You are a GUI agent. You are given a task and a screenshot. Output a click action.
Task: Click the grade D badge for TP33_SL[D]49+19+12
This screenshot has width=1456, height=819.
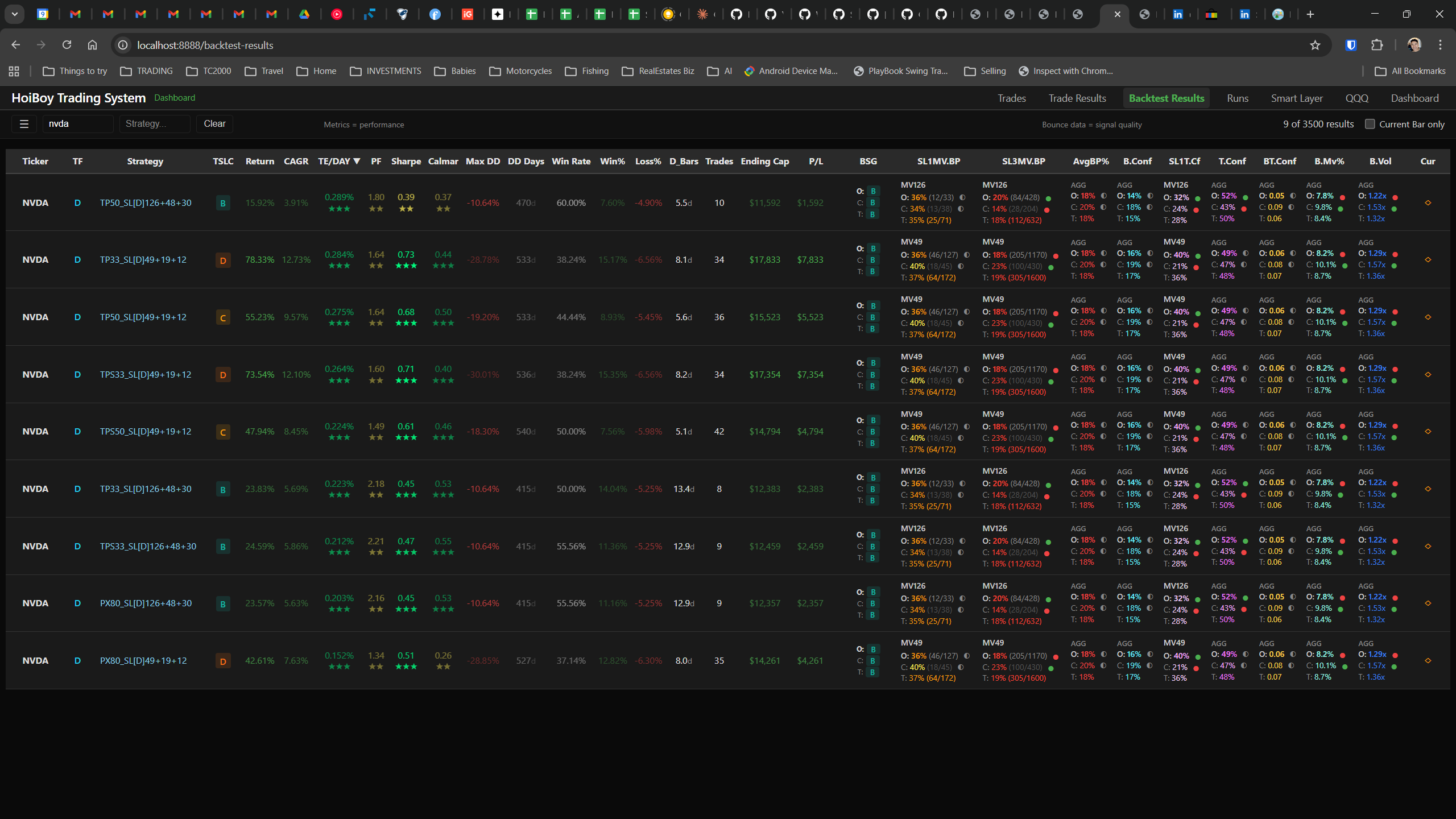[x=223, y=260]
